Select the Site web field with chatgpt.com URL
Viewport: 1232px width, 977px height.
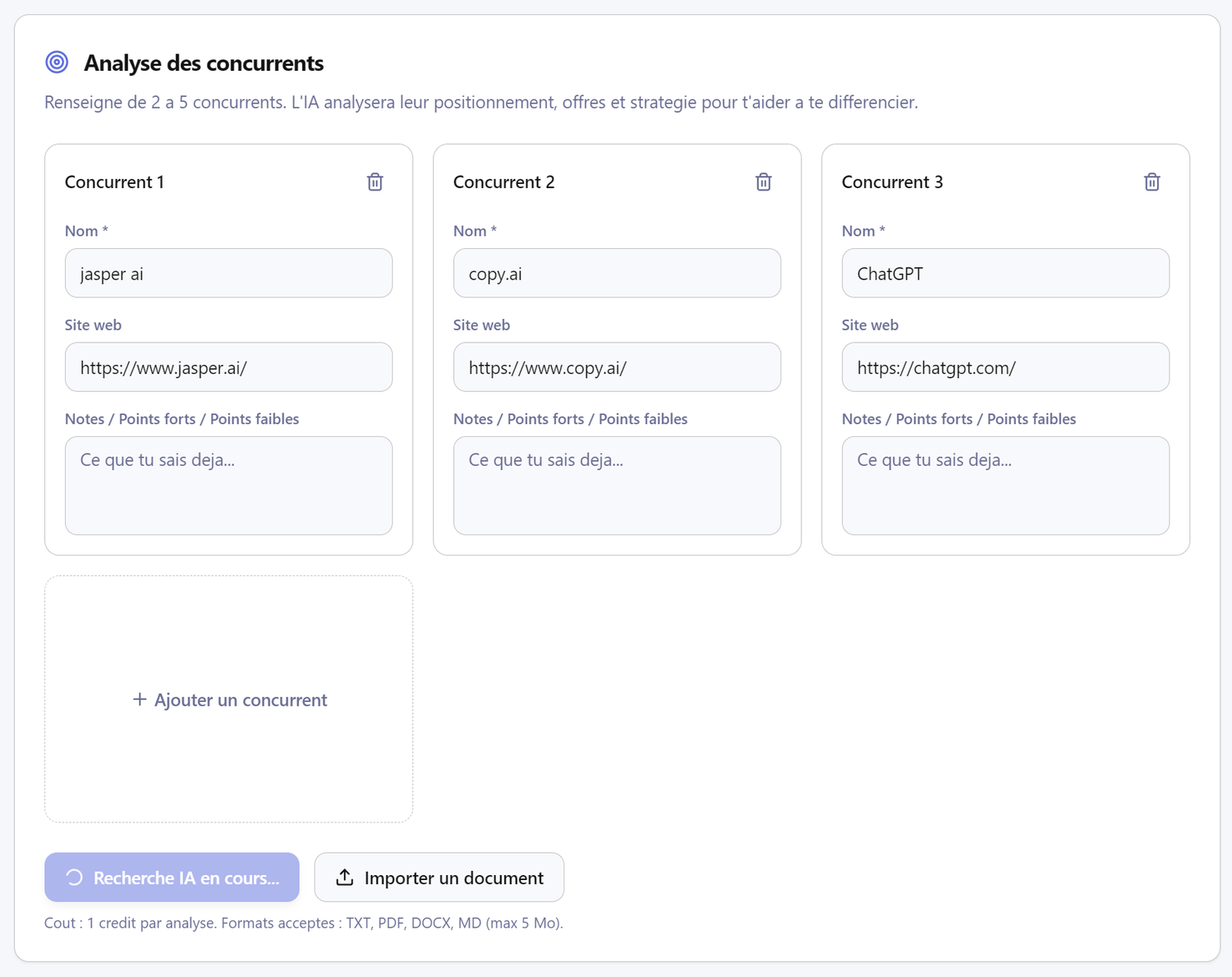(x=1005, y=367)
